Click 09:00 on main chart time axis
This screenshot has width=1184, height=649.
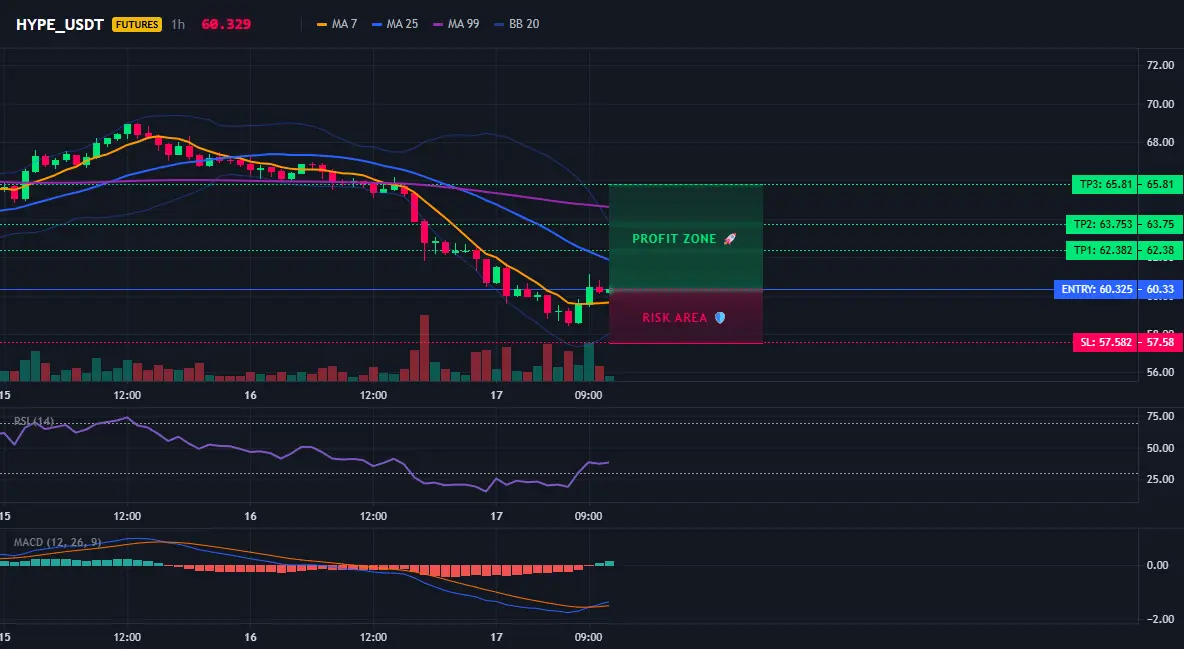[588, 395]
